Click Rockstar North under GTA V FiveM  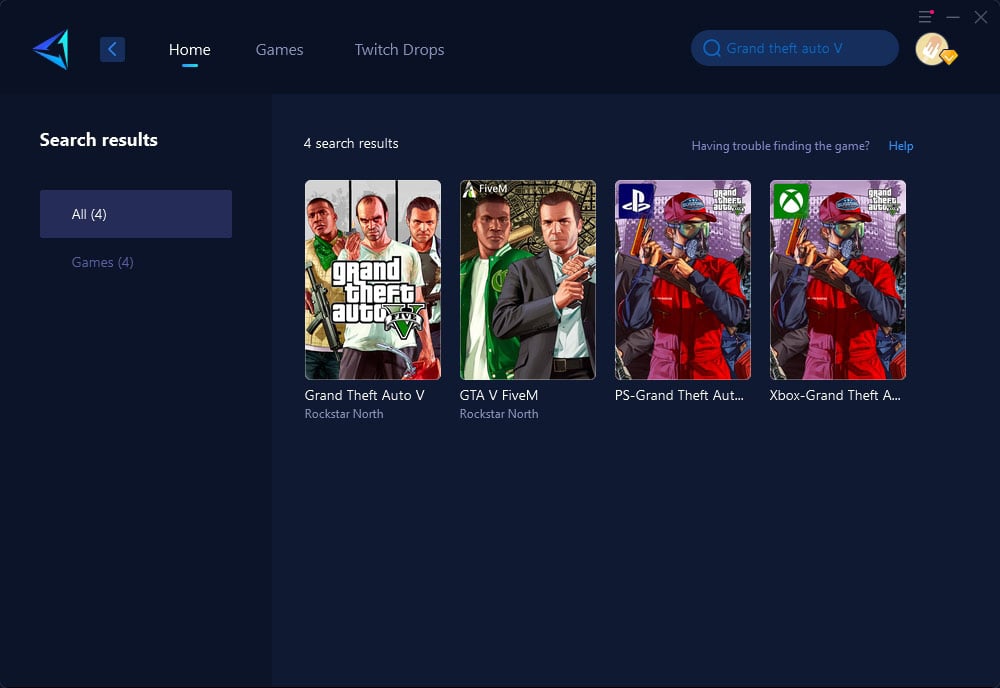[x=499, y=414]
